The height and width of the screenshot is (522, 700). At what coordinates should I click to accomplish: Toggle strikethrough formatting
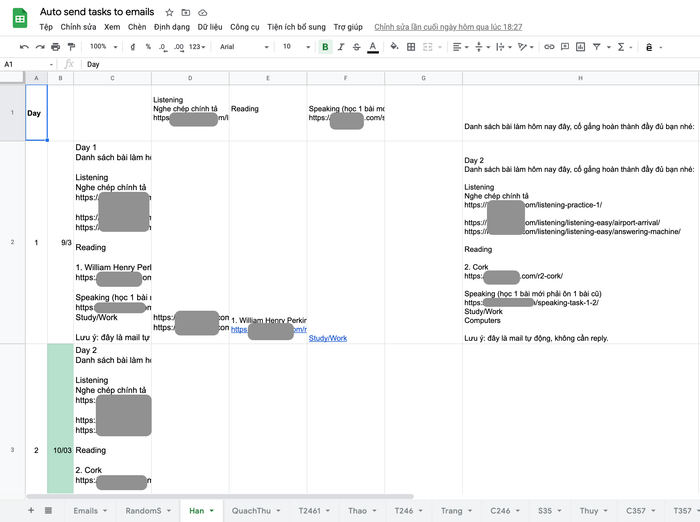click(x=356, y=47)
